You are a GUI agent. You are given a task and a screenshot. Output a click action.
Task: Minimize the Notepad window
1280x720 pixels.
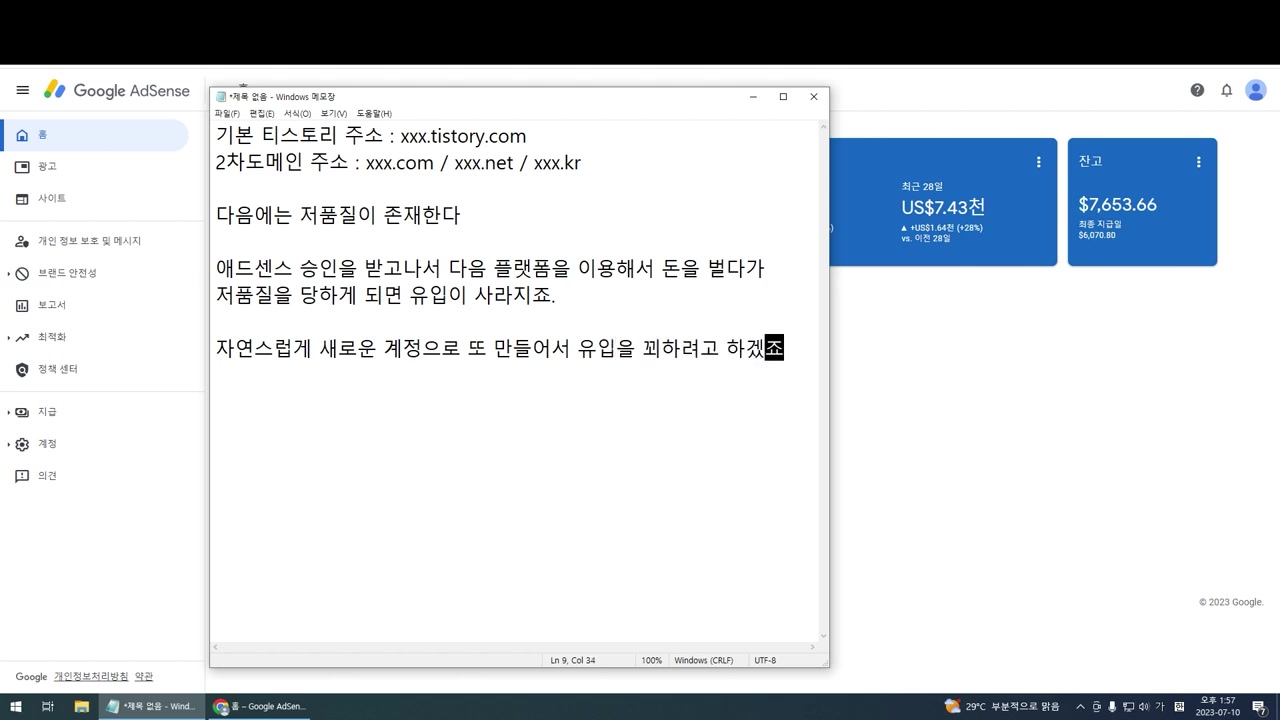(x=753, y=97)
